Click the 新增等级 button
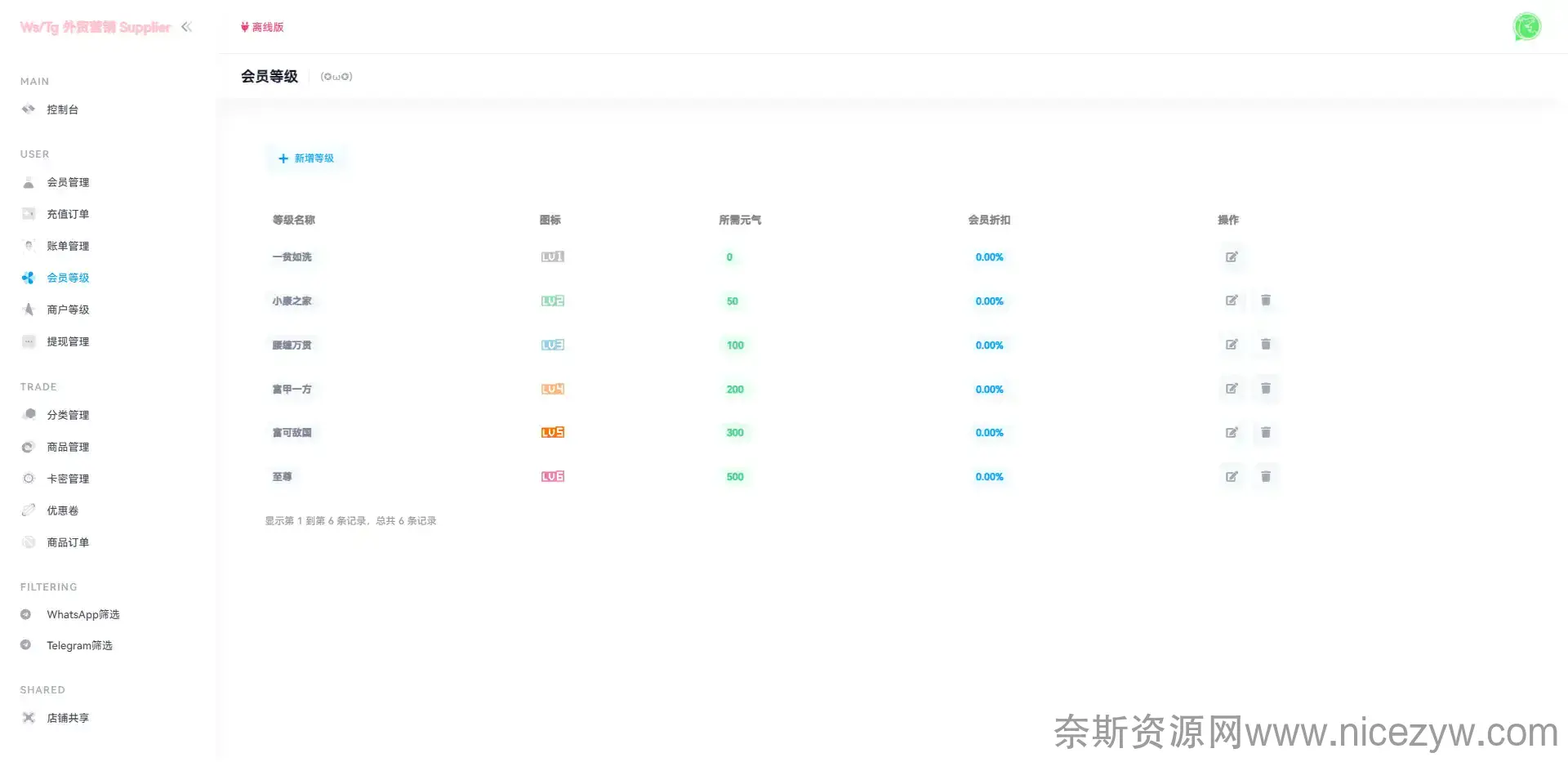Image resolution: width=1568 pixels, height=762 pixels. pyautogui.click(x=306, y=158)
